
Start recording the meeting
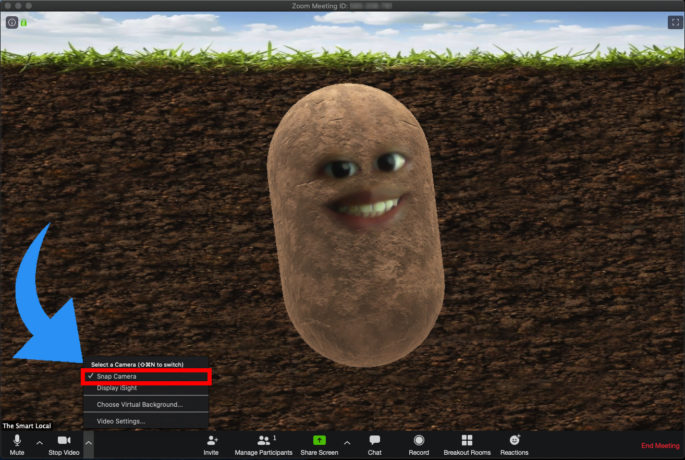[418, 443]
